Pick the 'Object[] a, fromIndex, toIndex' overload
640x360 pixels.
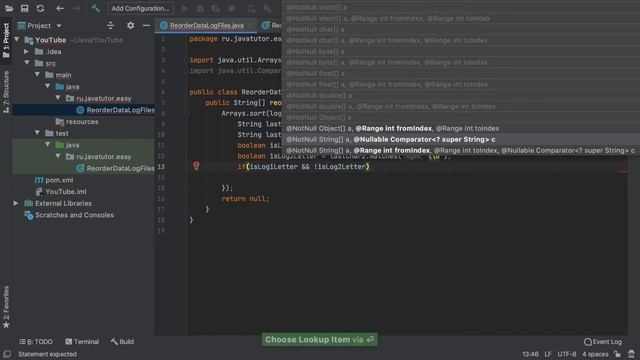click(461, 128)
